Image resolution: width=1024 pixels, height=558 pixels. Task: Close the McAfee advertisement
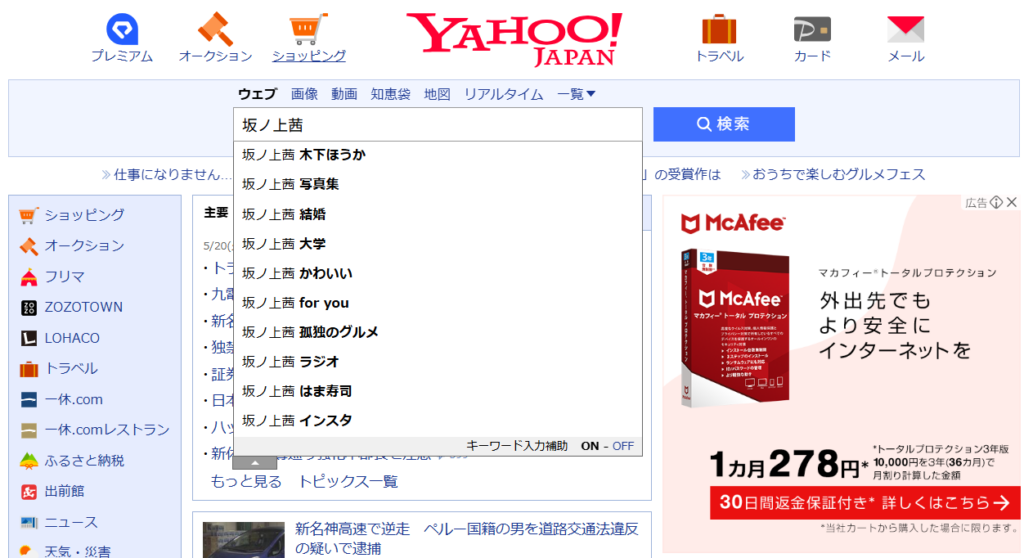[1012, 203]
